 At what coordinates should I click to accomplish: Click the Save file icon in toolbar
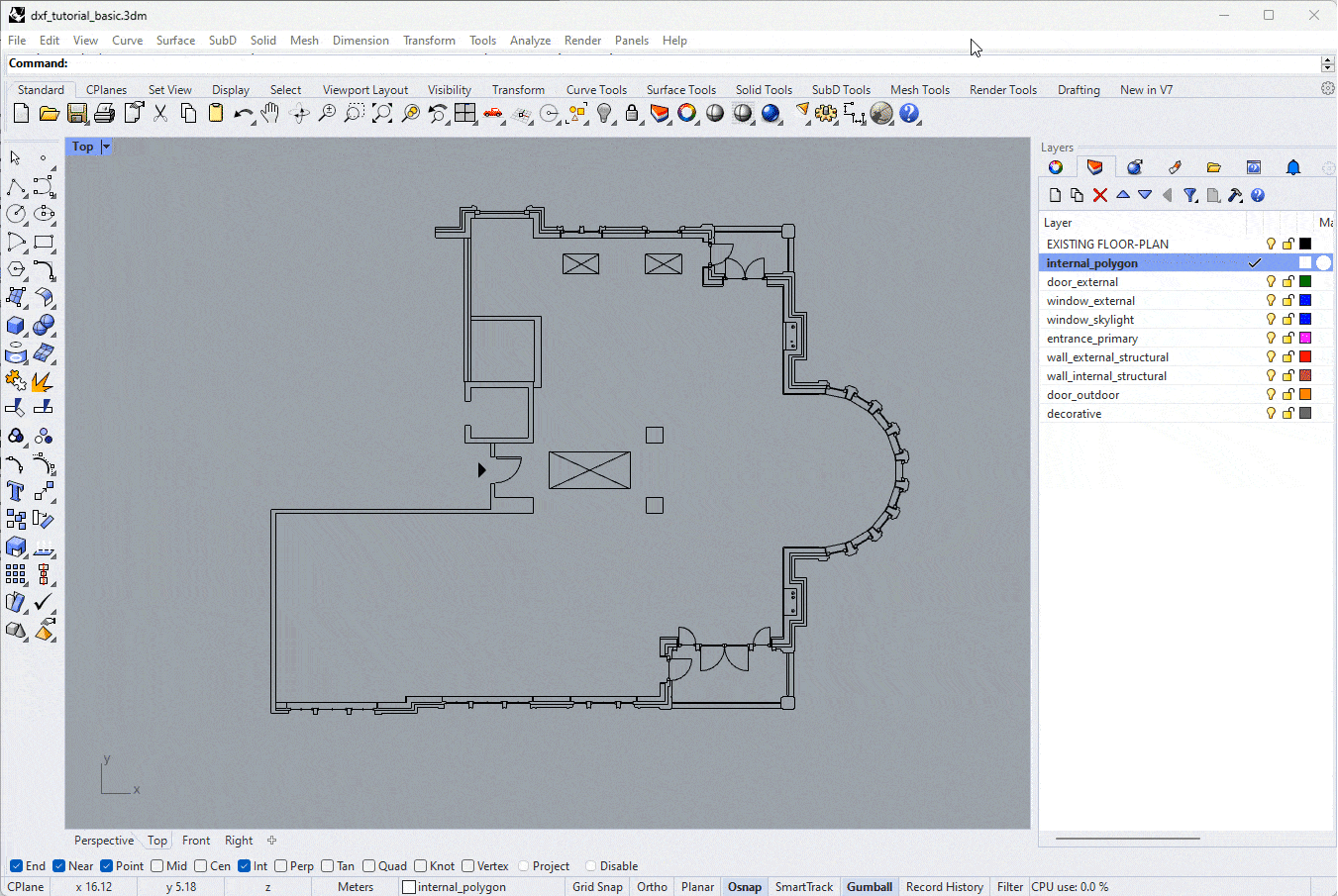[76, 114]
